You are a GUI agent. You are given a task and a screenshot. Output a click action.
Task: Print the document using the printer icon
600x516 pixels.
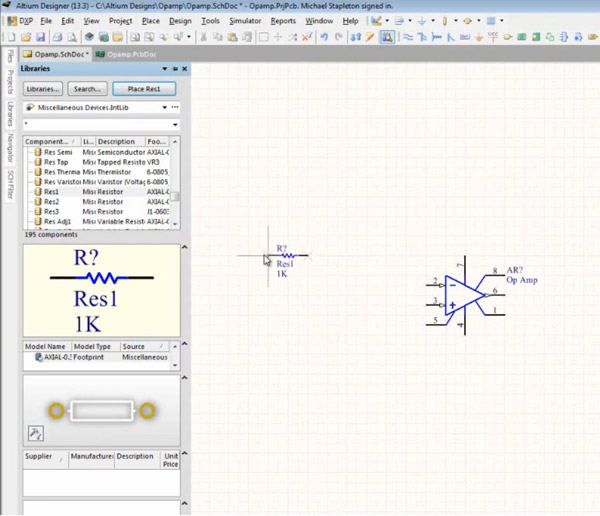(58, 37)
